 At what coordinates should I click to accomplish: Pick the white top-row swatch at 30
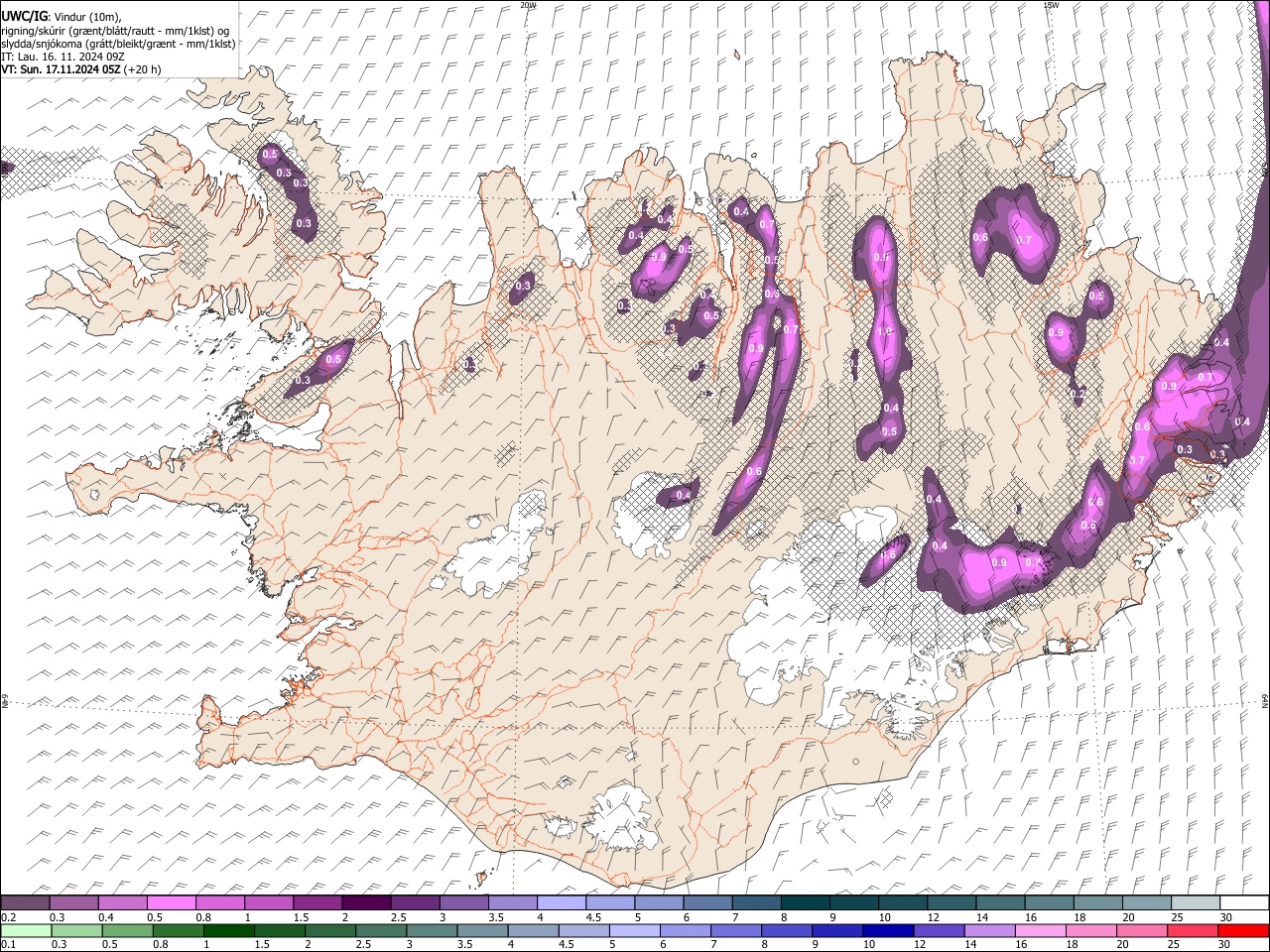pyautogui.click(x=1245, y=902)
